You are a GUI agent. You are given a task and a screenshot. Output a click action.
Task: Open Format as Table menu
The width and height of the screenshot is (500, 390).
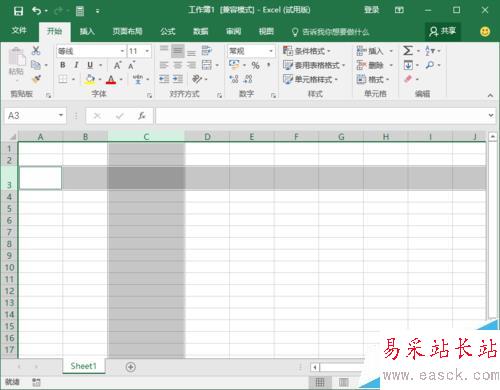[x=314, y=65]
